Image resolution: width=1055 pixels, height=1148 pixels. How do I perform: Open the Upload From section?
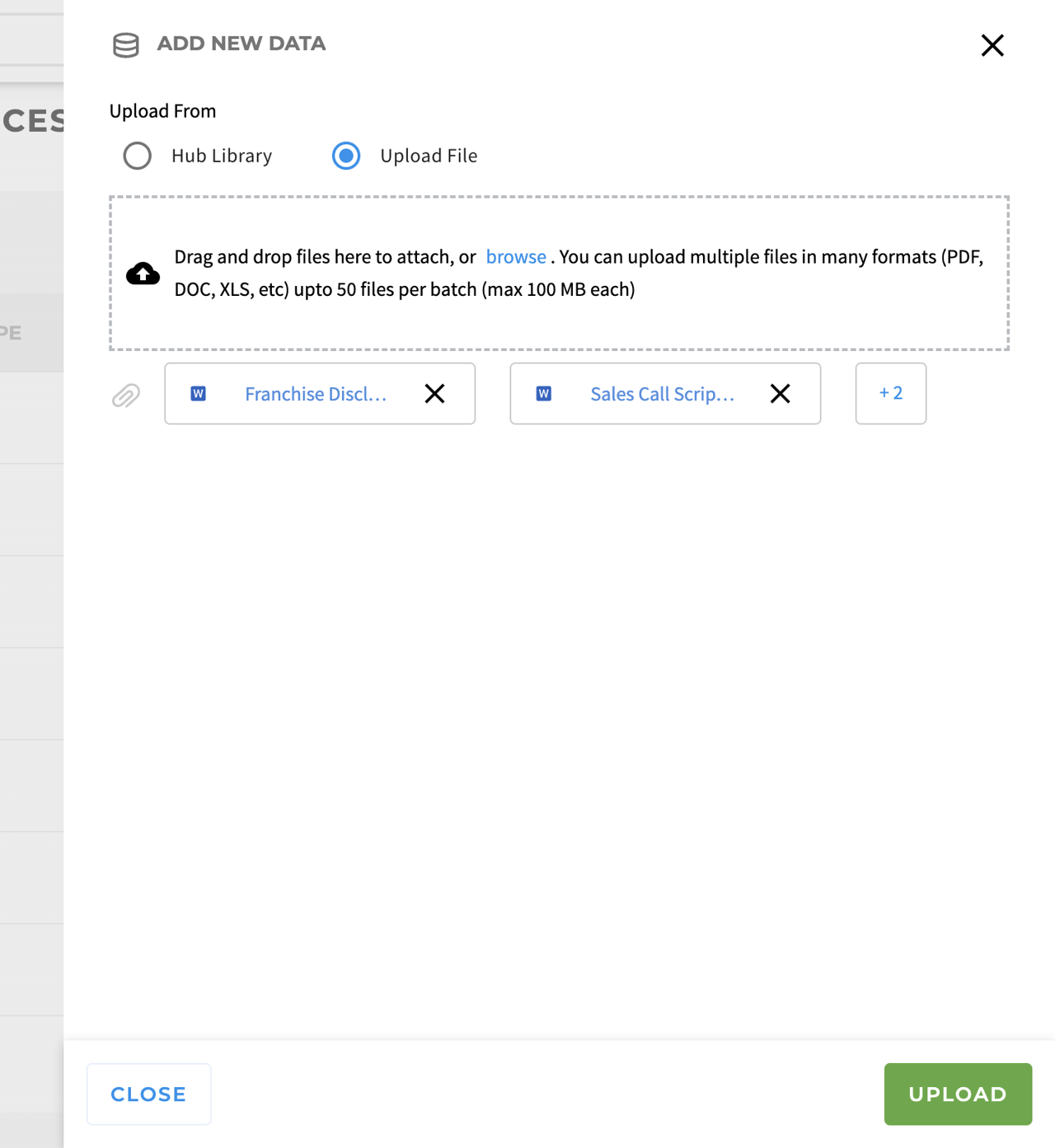pos(162,110)
